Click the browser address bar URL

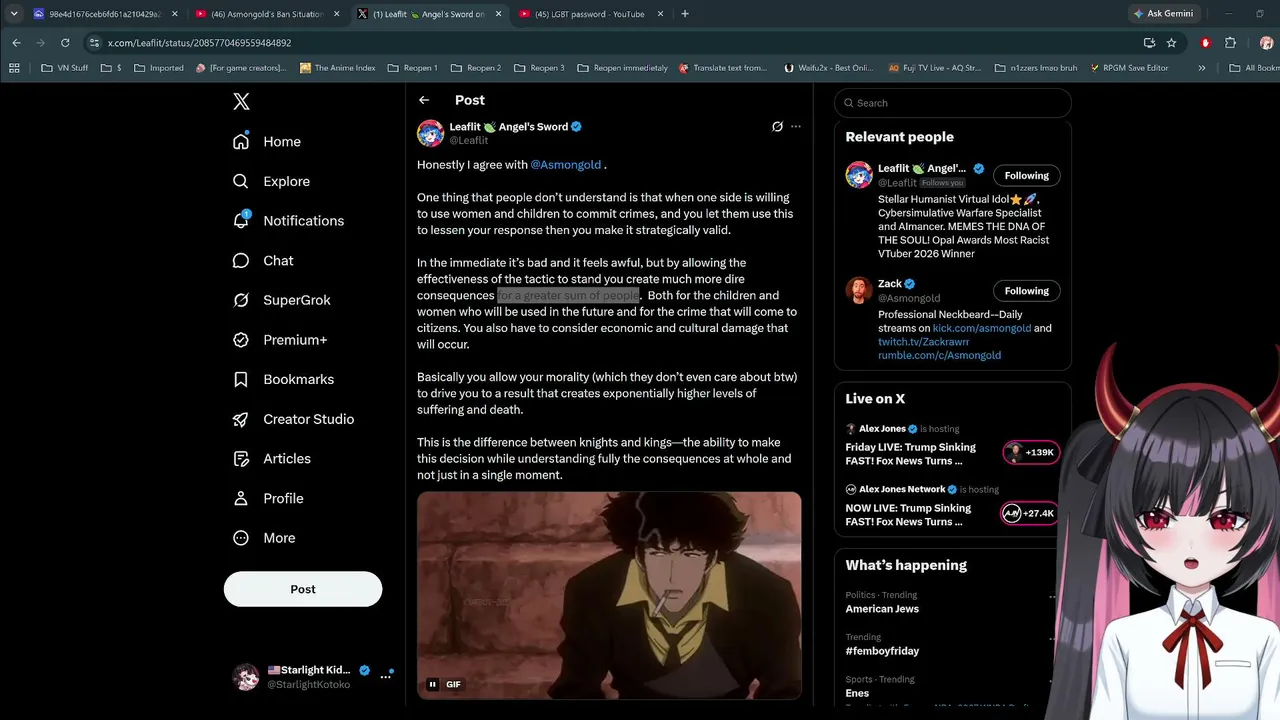(200, 43)
